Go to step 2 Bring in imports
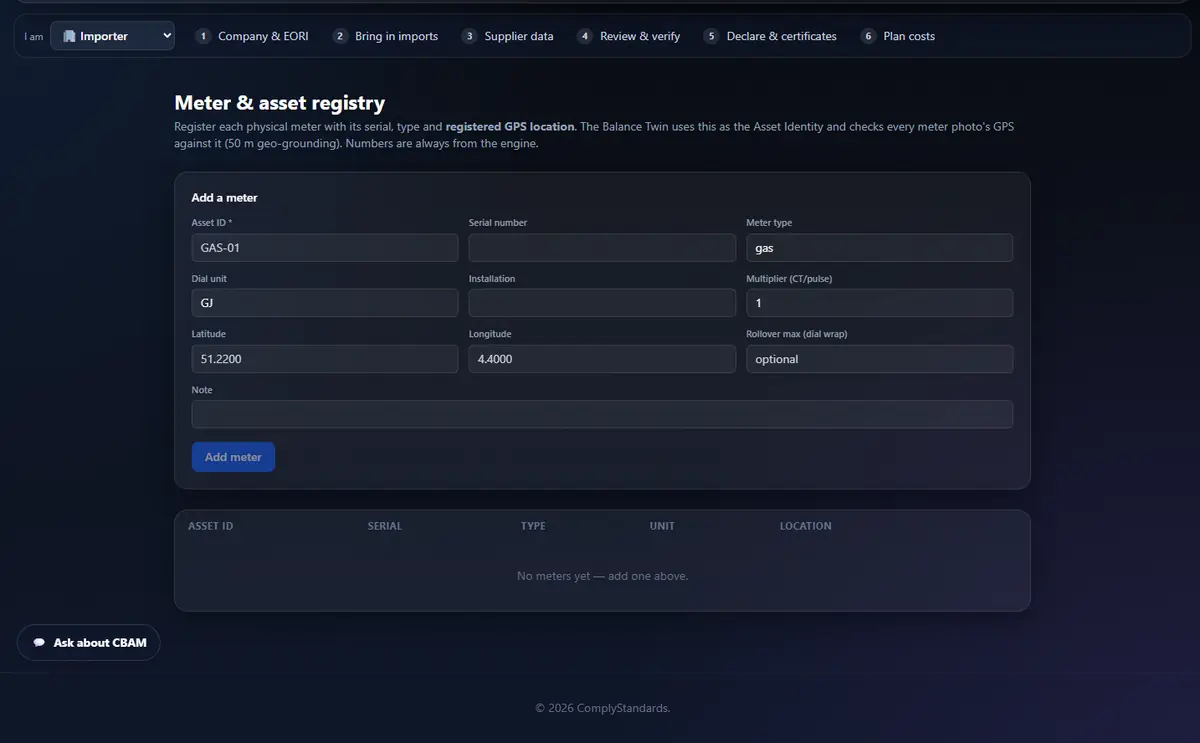Screen dimensions: 1200x743 click(x=386, y=36)
